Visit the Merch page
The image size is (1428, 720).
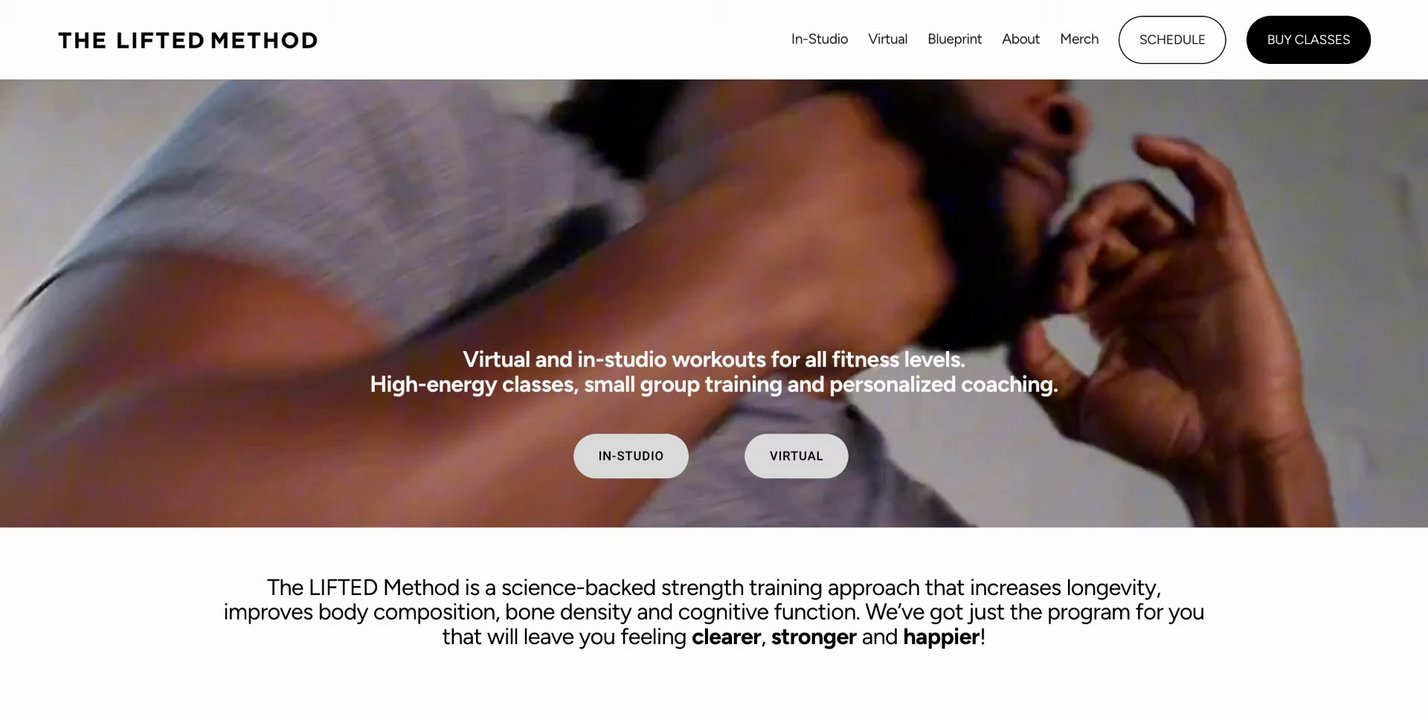(x=1079, y=39)
